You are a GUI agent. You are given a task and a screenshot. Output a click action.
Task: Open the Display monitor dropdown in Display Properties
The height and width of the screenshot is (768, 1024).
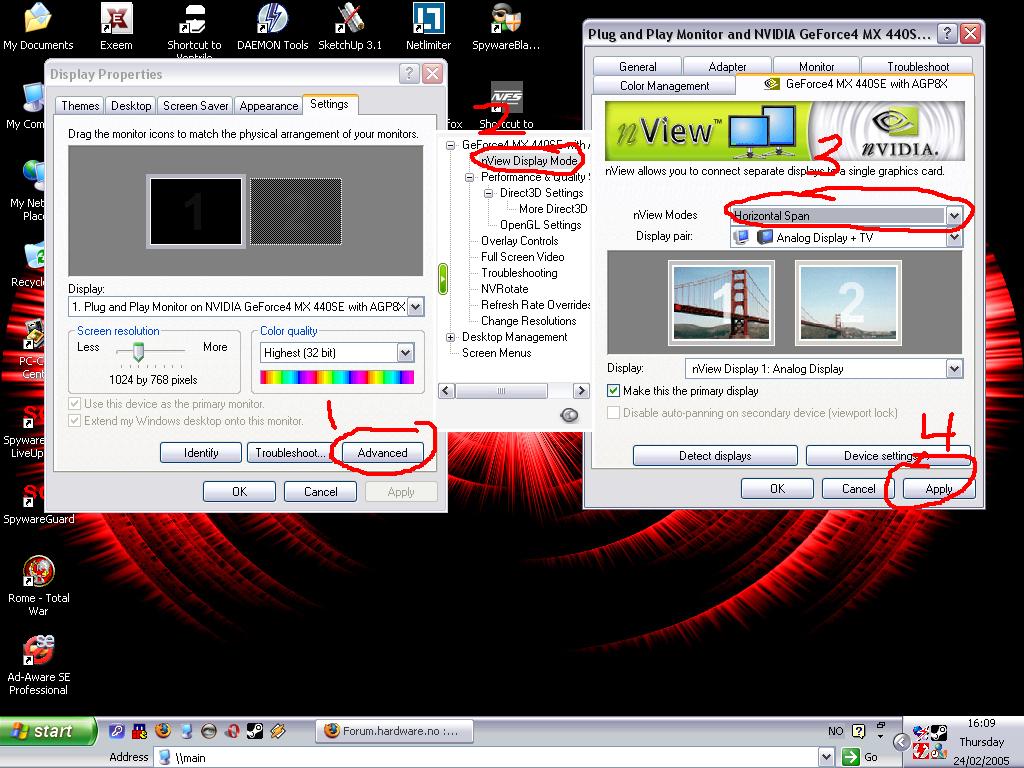(415, 306)
